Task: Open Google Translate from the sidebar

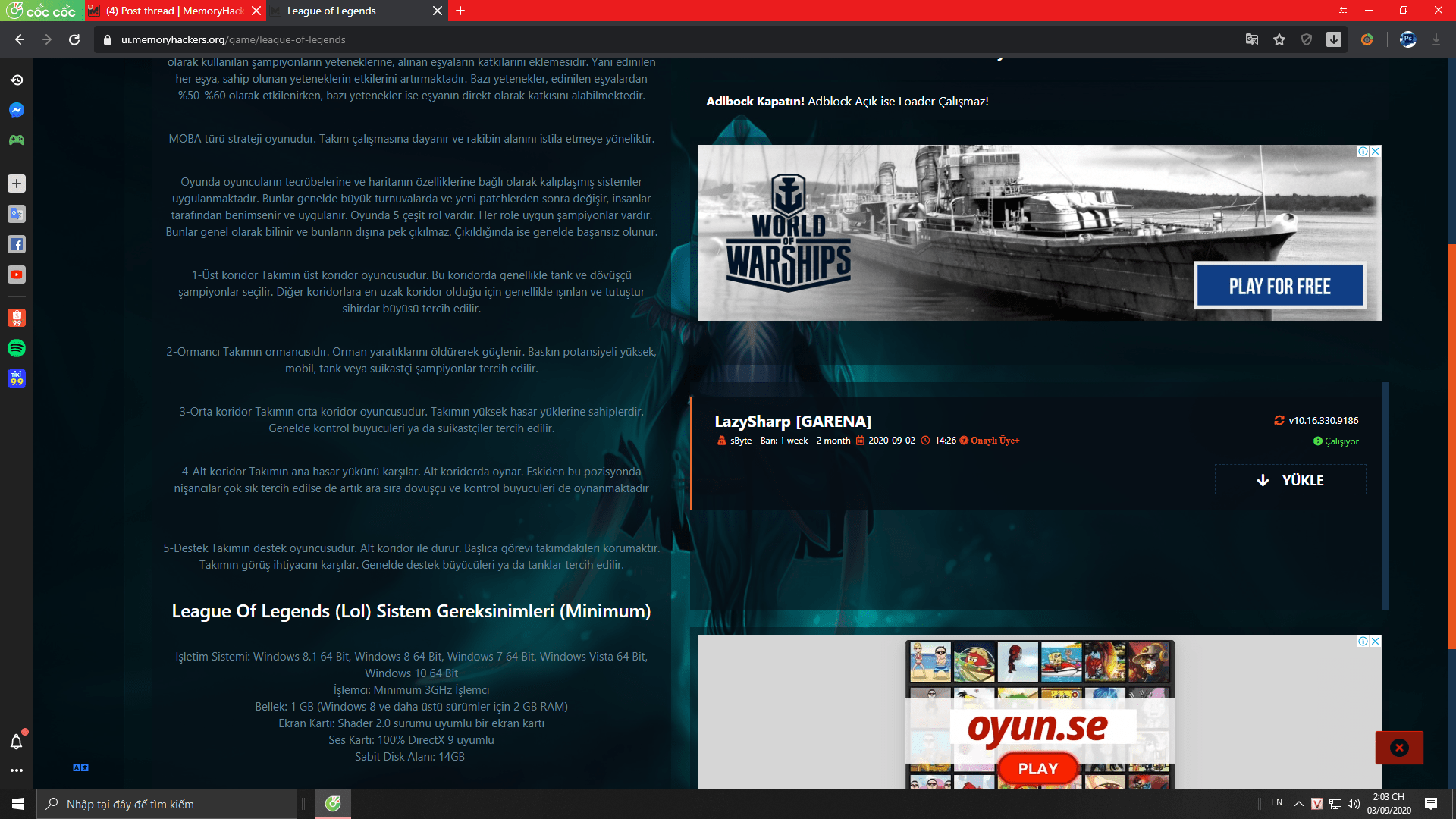Action: click(x=17, y=214)
